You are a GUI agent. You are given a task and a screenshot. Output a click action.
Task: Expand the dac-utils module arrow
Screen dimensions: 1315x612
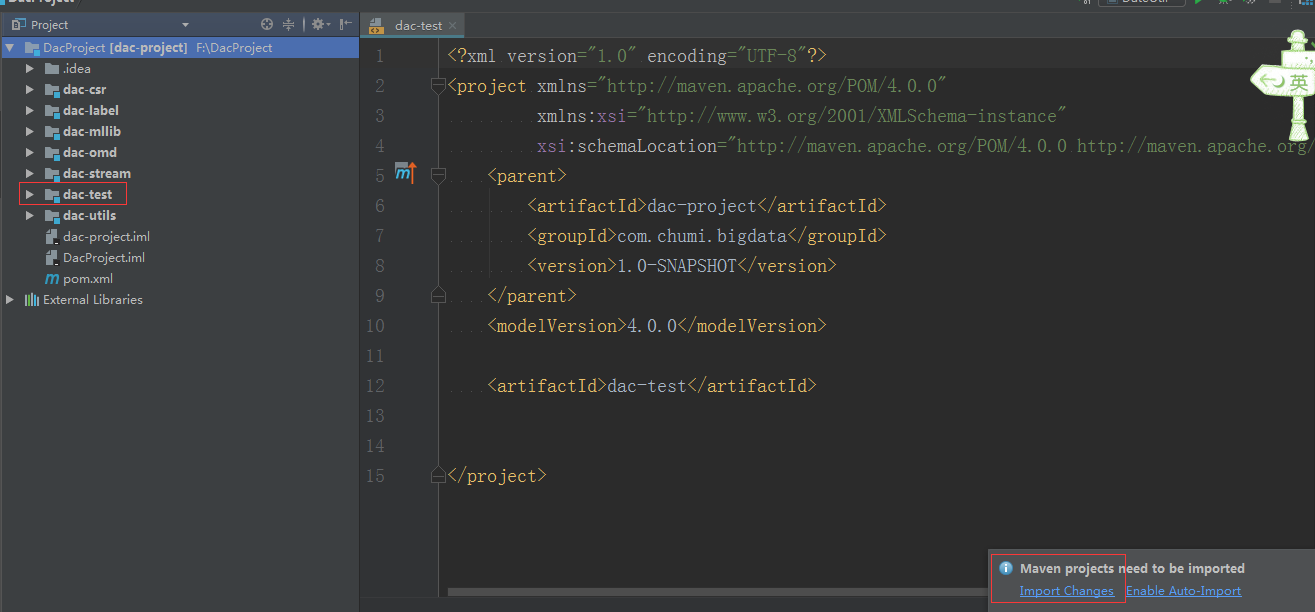pos(30,216)
